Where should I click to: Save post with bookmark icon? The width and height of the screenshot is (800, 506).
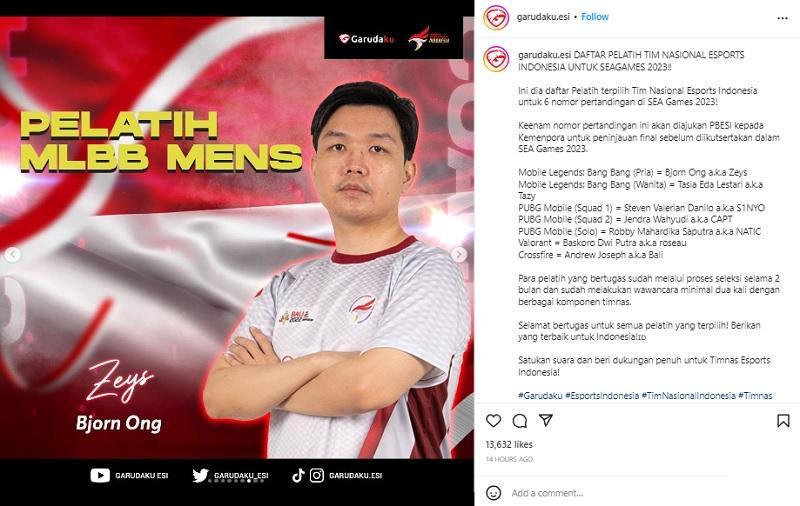(783, 421)
